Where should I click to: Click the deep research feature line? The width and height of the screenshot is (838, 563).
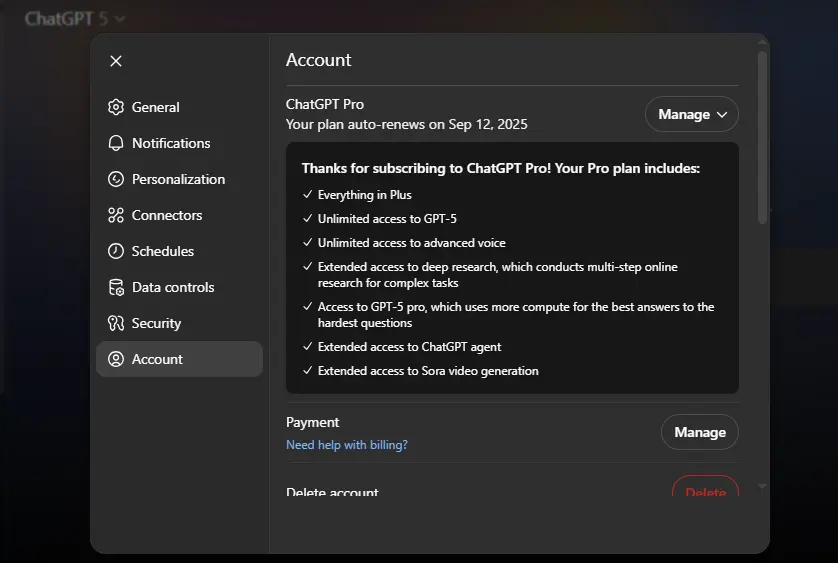[x=498, y=275]
